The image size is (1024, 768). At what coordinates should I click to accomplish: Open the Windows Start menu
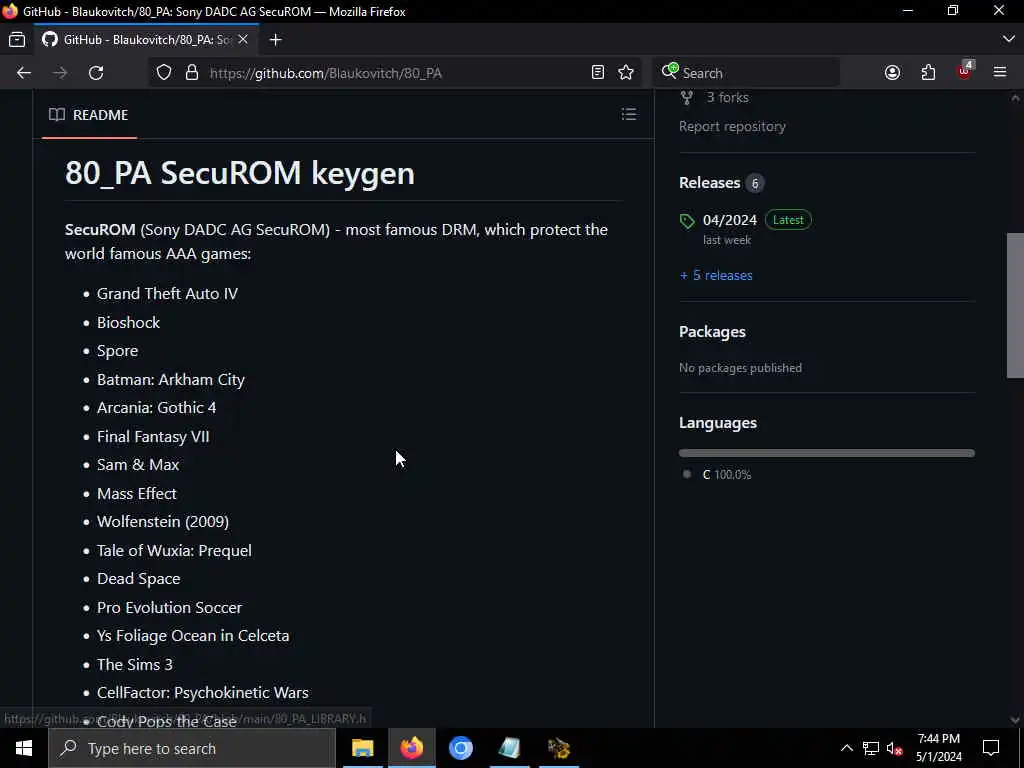tap(24, 748)
